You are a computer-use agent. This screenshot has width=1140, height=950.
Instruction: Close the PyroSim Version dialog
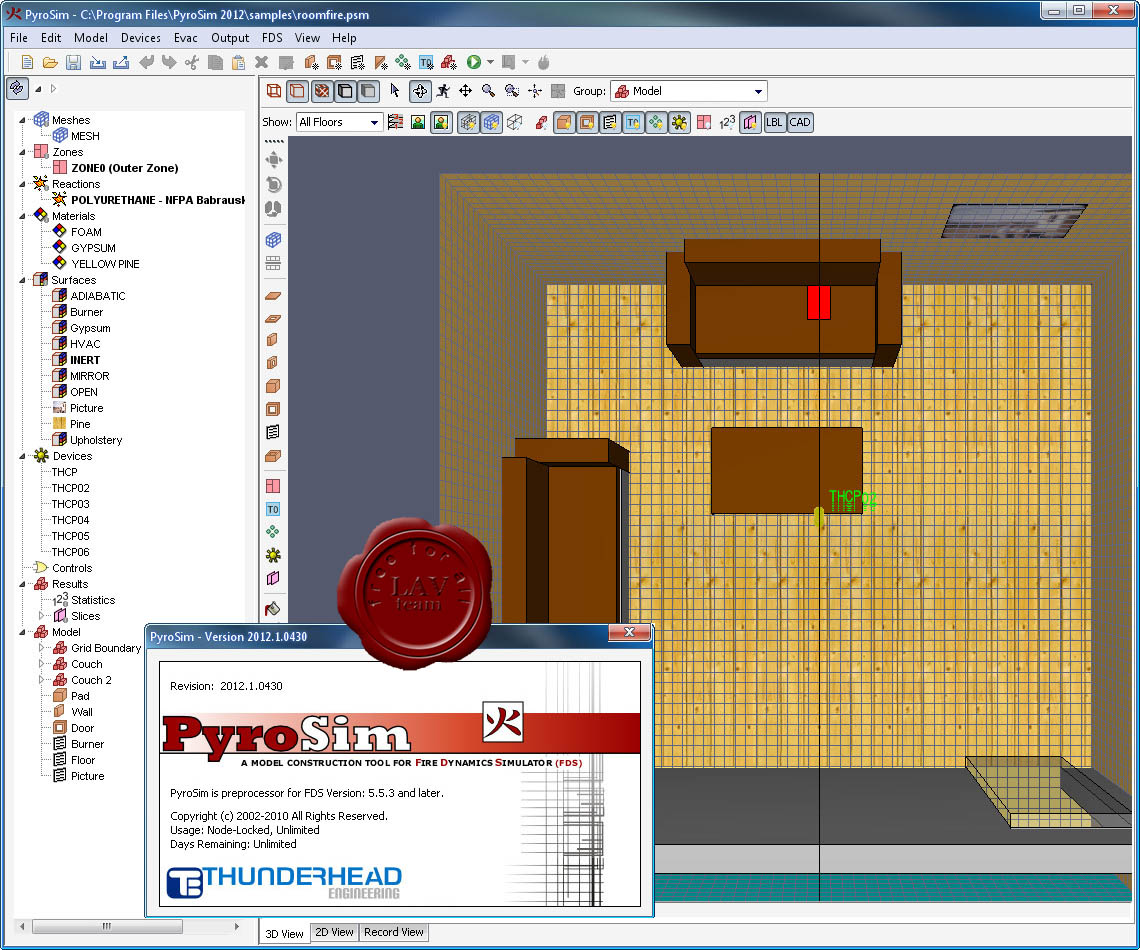click(630, 632)
